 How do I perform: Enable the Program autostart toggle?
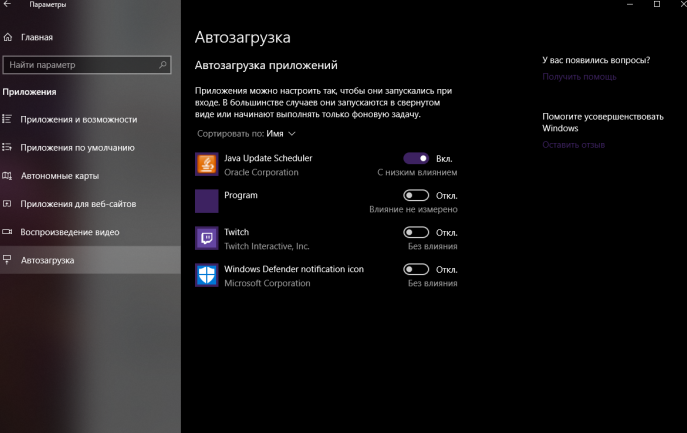(416, 195)
